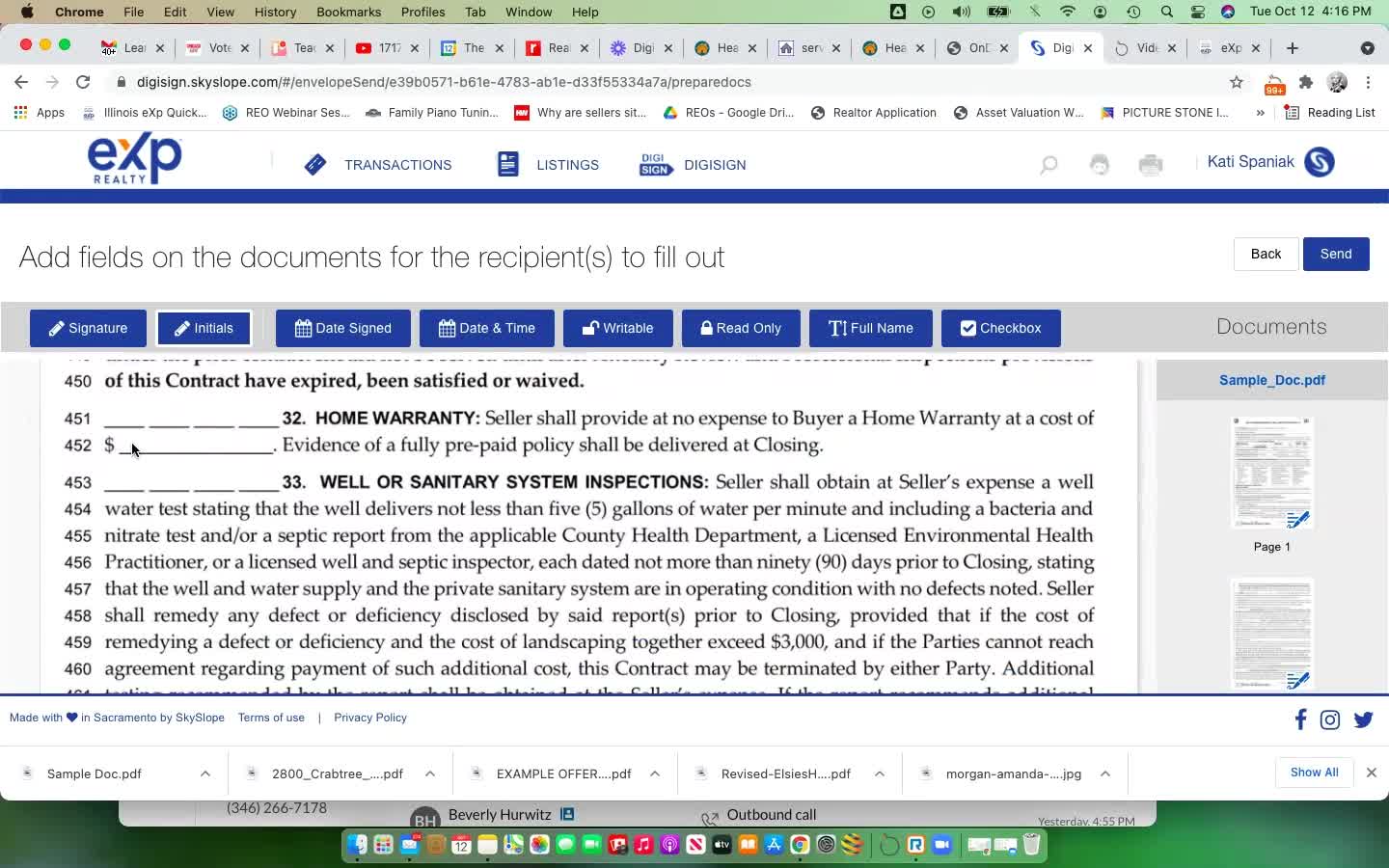Add a Date & Time field
Image resolution: width=1389 pixels, height=868 pixels.
(487, 328)
